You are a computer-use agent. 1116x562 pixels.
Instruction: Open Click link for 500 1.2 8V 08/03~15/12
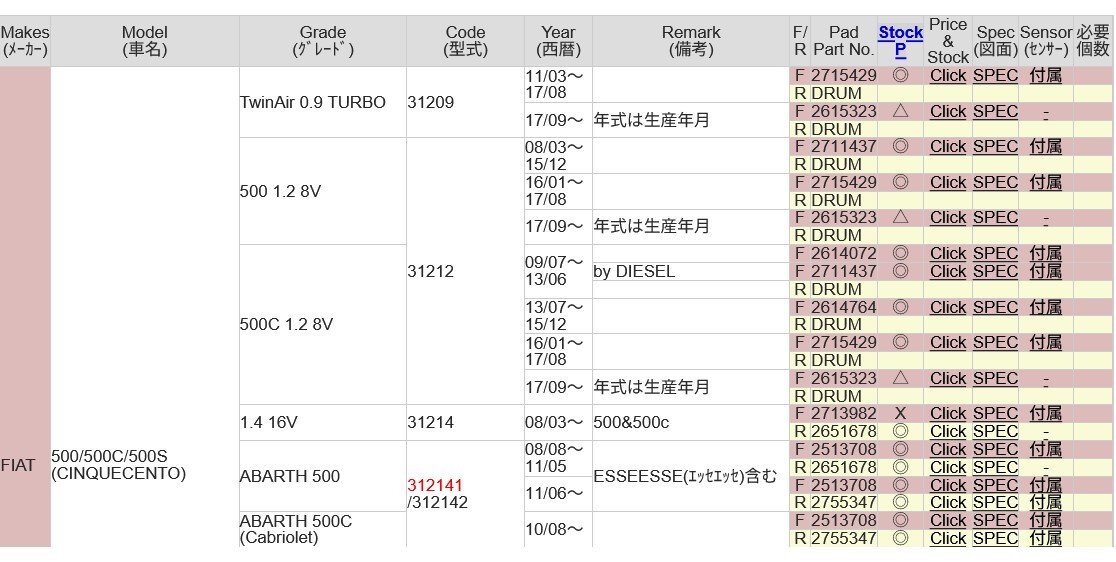point(948,147)
